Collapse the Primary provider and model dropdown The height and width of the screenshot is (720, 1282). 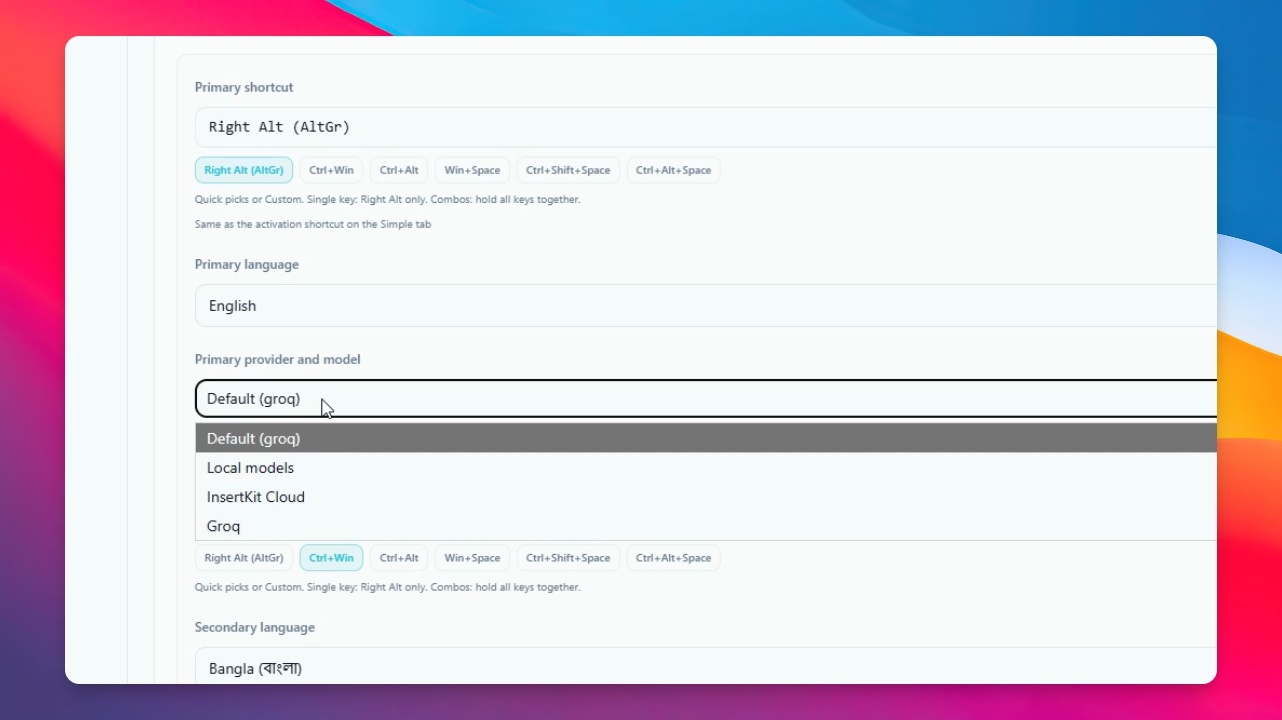[x=706, y=399]
